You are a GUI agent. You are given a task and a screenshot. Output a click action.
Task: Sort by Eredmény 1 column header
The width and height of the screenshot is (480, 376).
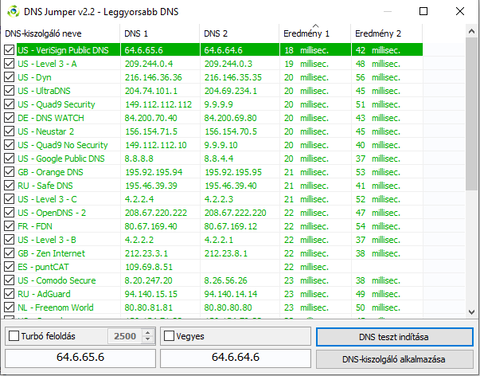[315, 33]
